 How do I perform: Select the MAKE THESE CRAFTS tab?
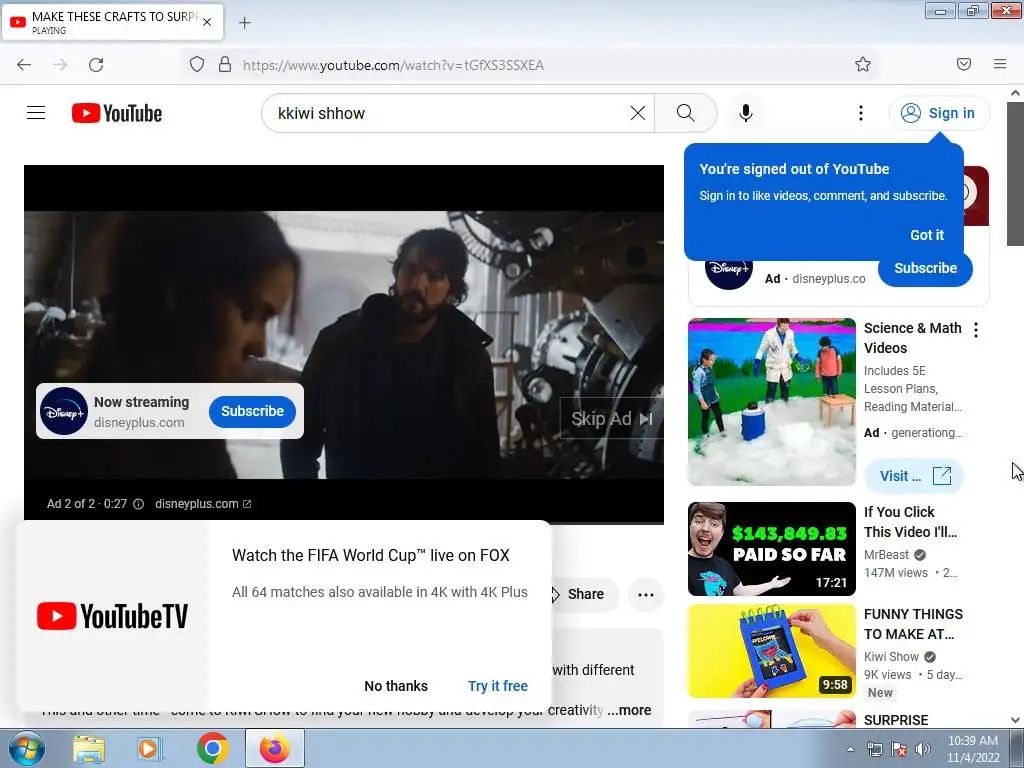pos(112,22)
